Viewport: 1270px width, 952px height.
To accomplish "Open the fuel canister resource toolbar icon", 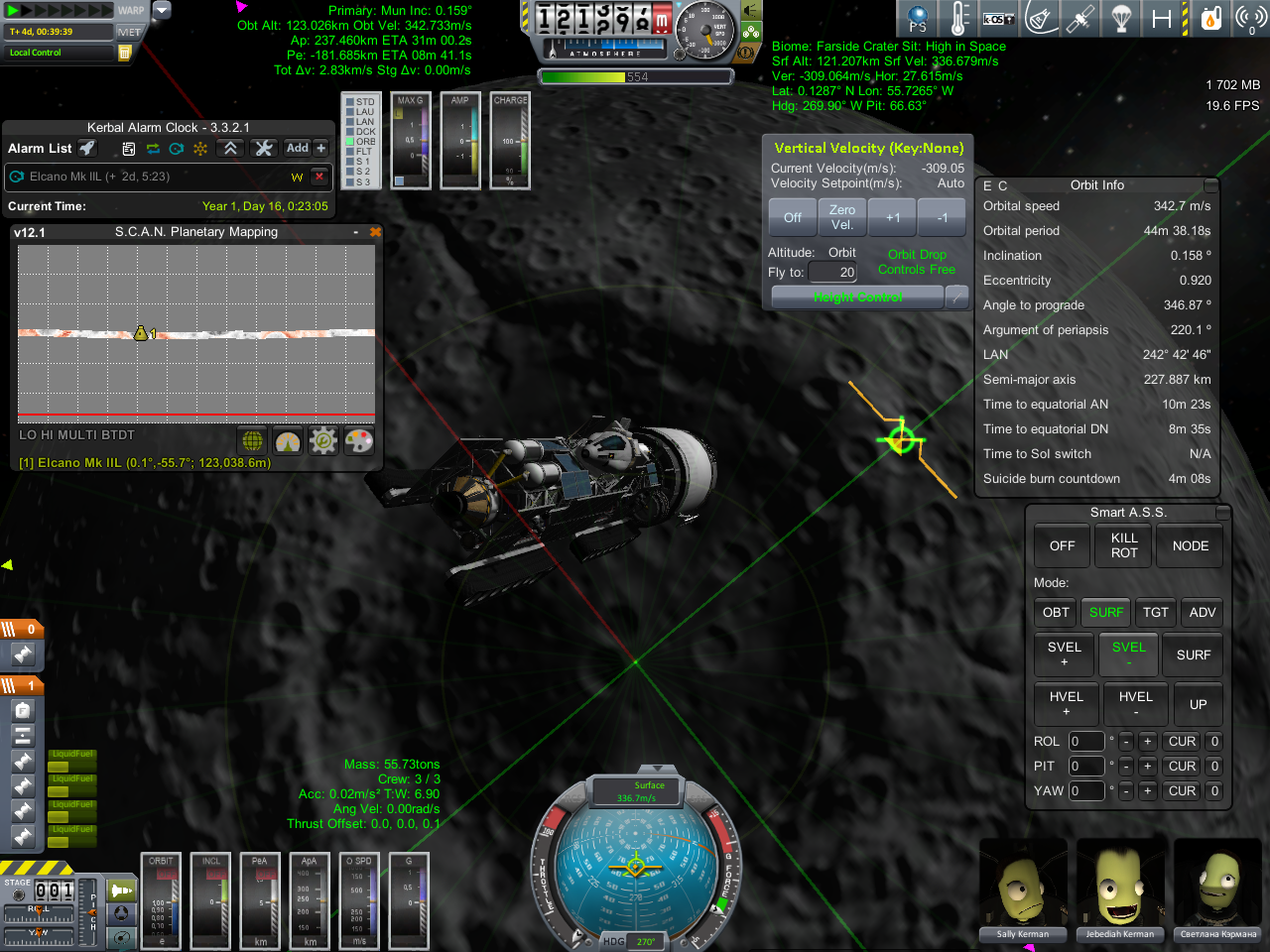I will click(x=1210, y=19).
